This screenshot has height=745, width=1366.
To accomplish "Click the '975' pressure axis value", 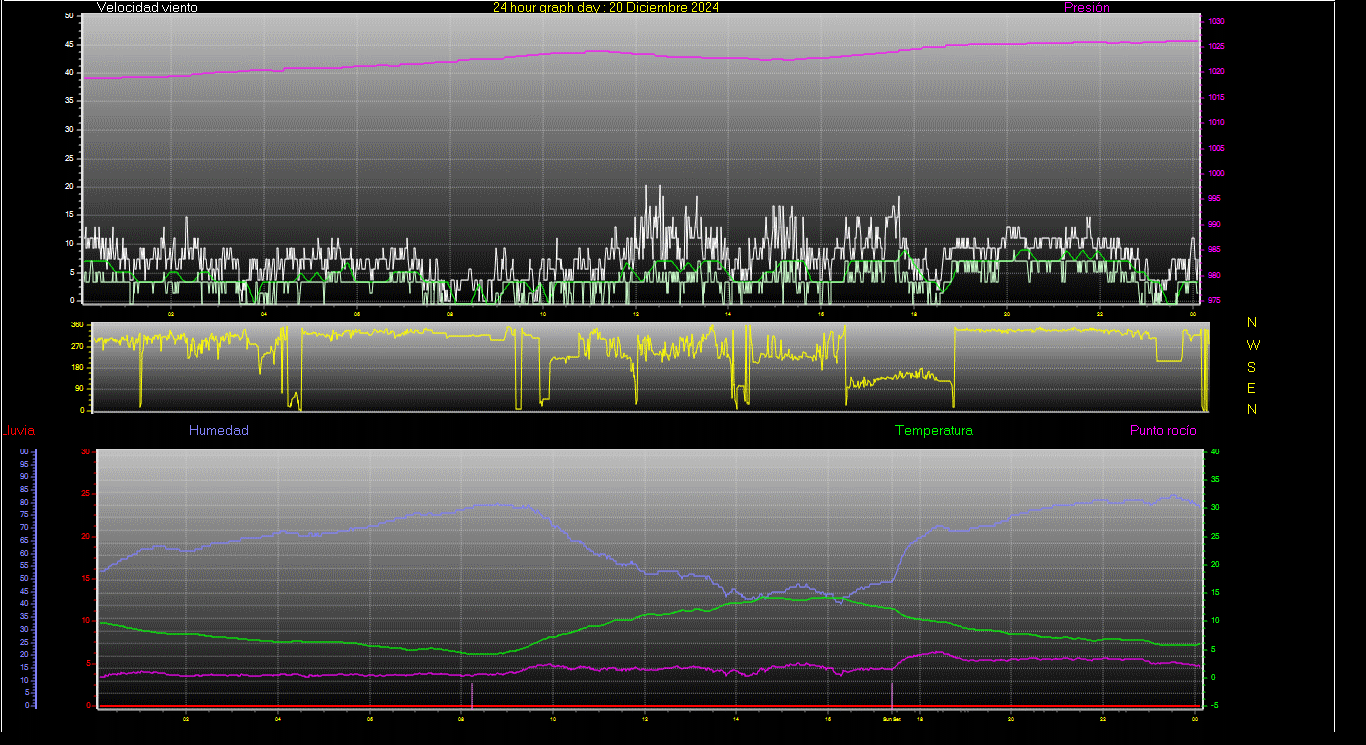I will (1215, 299).
